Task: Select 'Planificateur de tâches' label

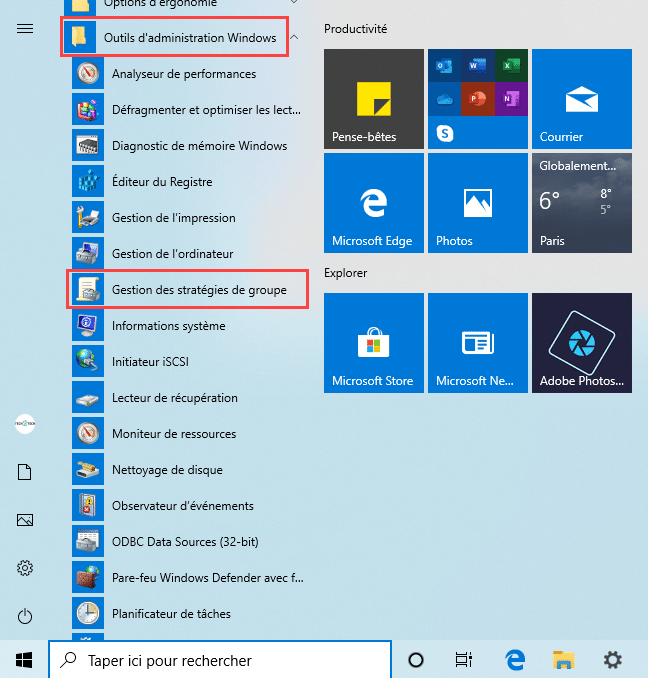Action: click(171, 614)
